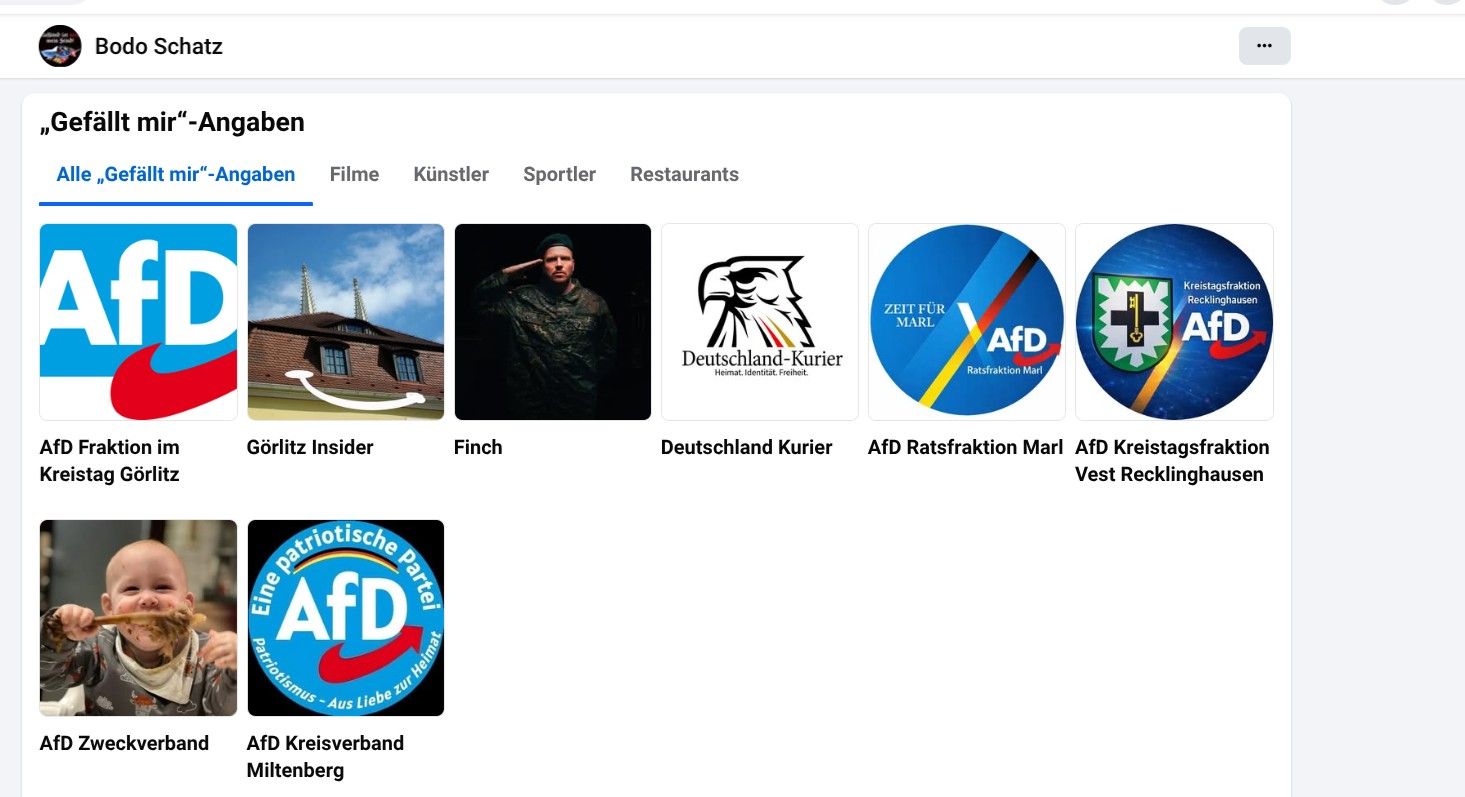Click Bodo Schatz profile avatar
The height and width of the screenshot is (797, 1465).
60,46
